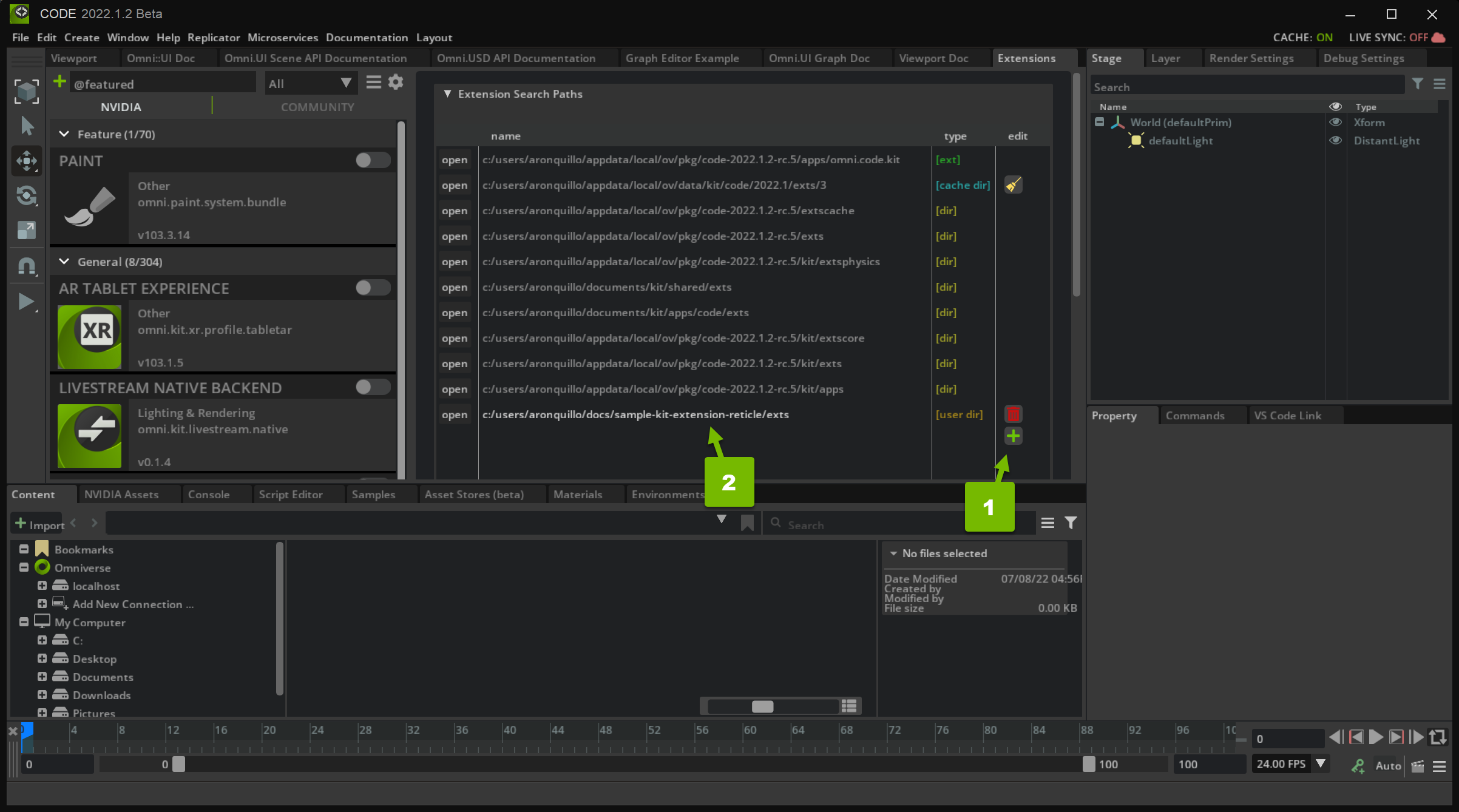Click the select mode cube icon
The height and width of the screenshot is (812, 1459).
pos(27,91)
